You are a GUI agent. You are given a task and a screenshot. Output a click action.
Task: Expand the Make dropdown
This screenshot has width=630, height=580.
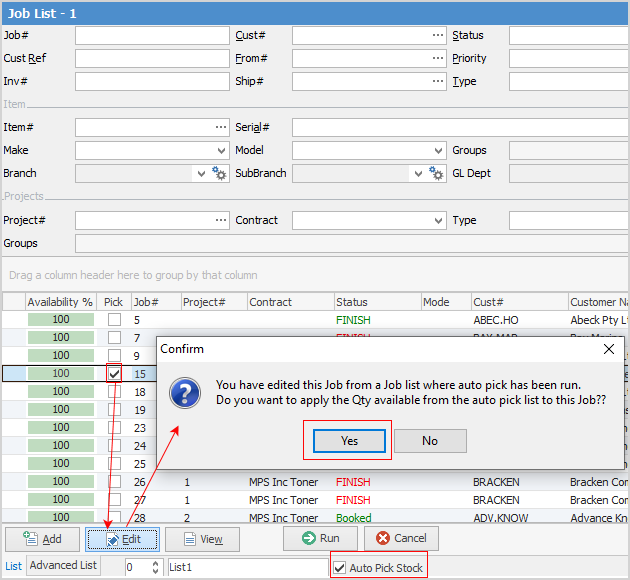pos(221,151)
